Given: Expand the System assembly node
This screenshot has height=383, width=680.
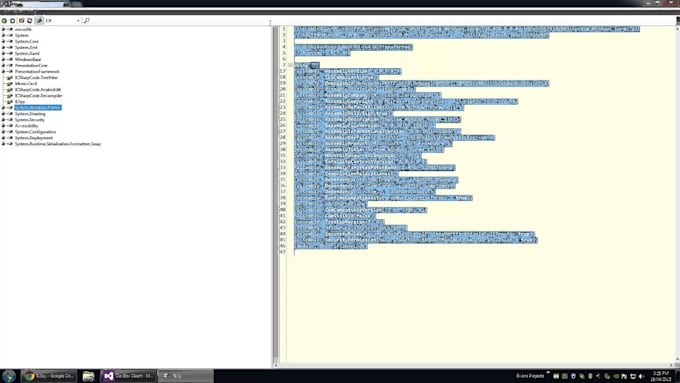Looking at the screenshot, I should (x=3, y=36).
